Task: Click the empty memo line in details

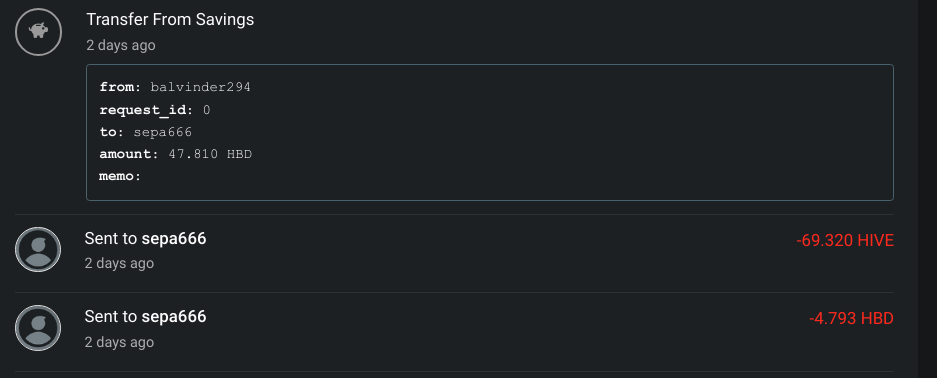Action: tap(120, 176)
